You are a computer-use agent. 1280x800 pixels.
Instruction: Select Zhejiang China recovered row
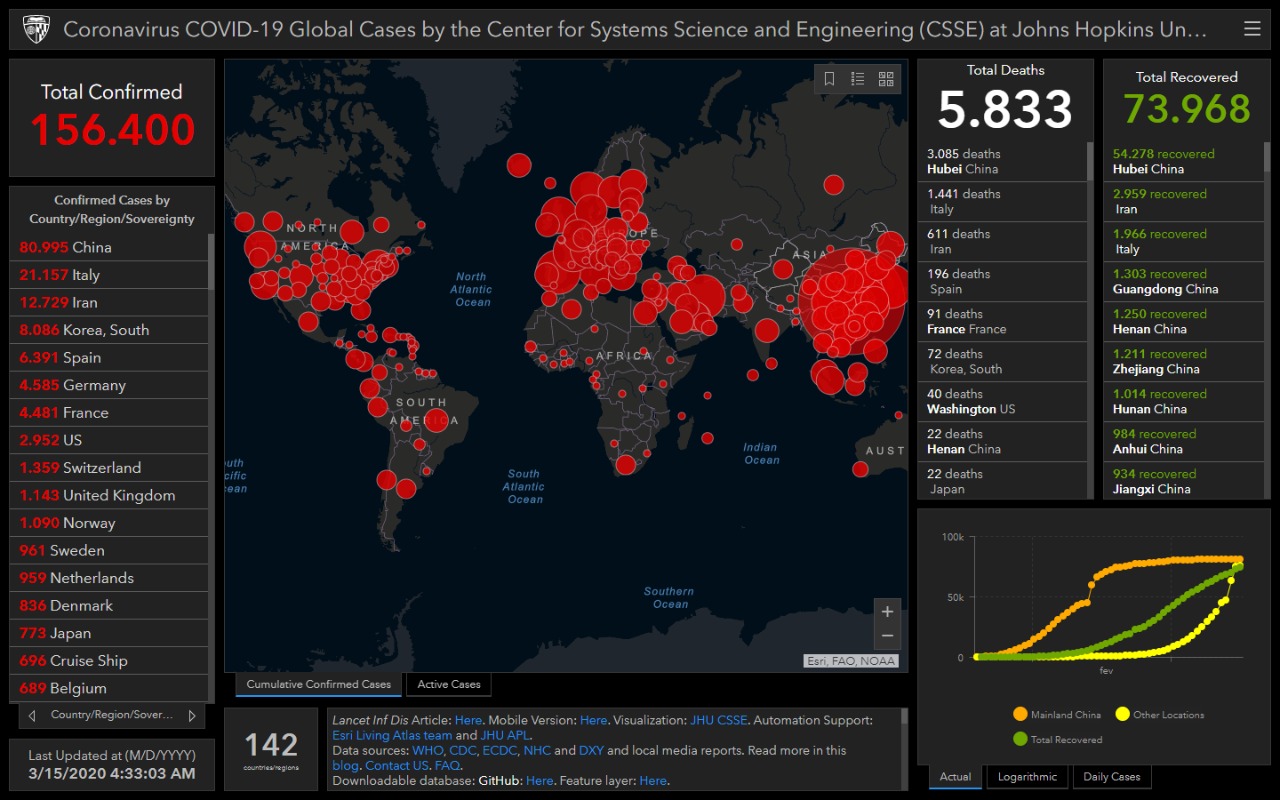pos(1184,361)
